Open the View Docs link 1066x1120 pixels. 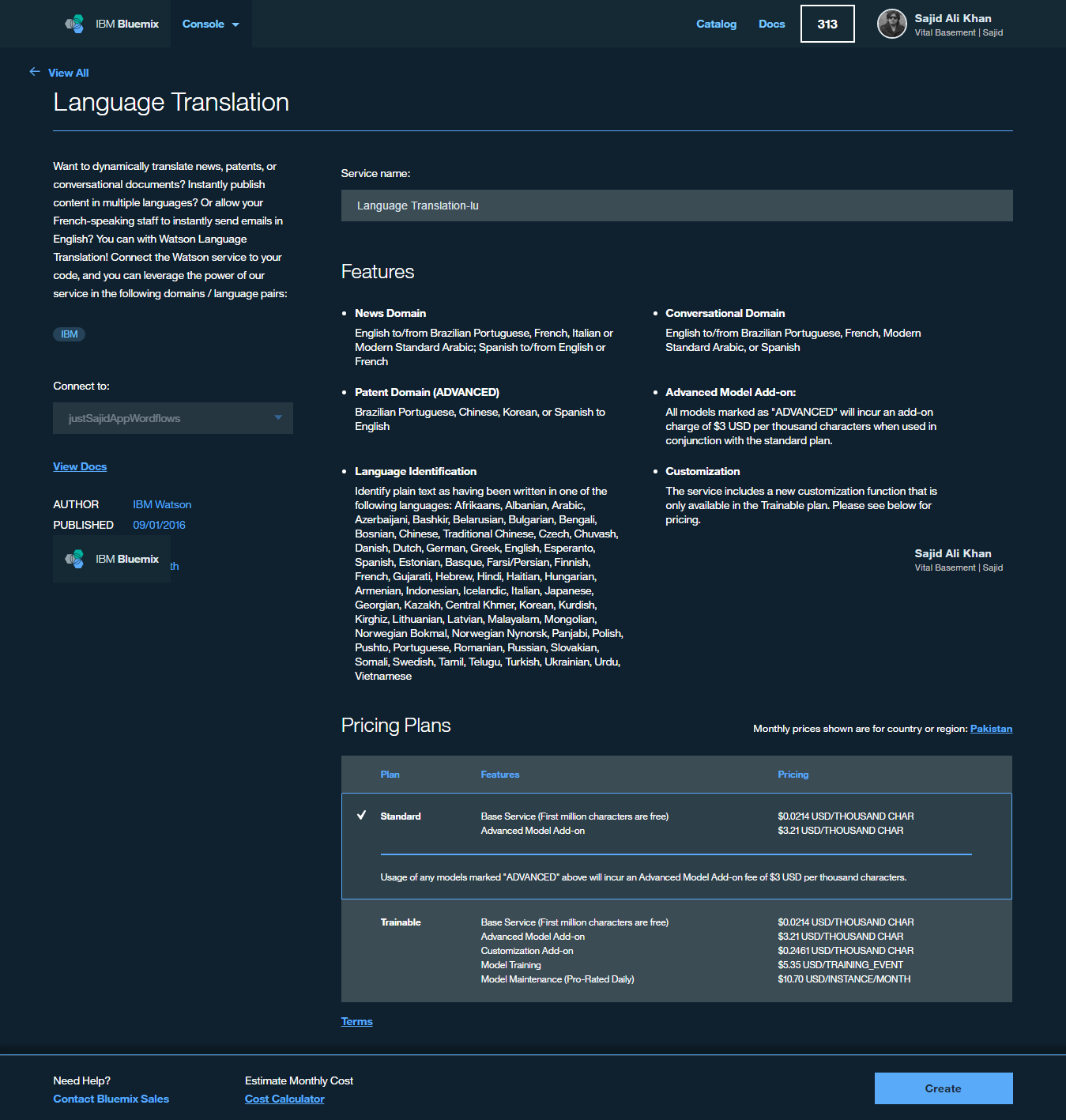(x=80, y=466)
